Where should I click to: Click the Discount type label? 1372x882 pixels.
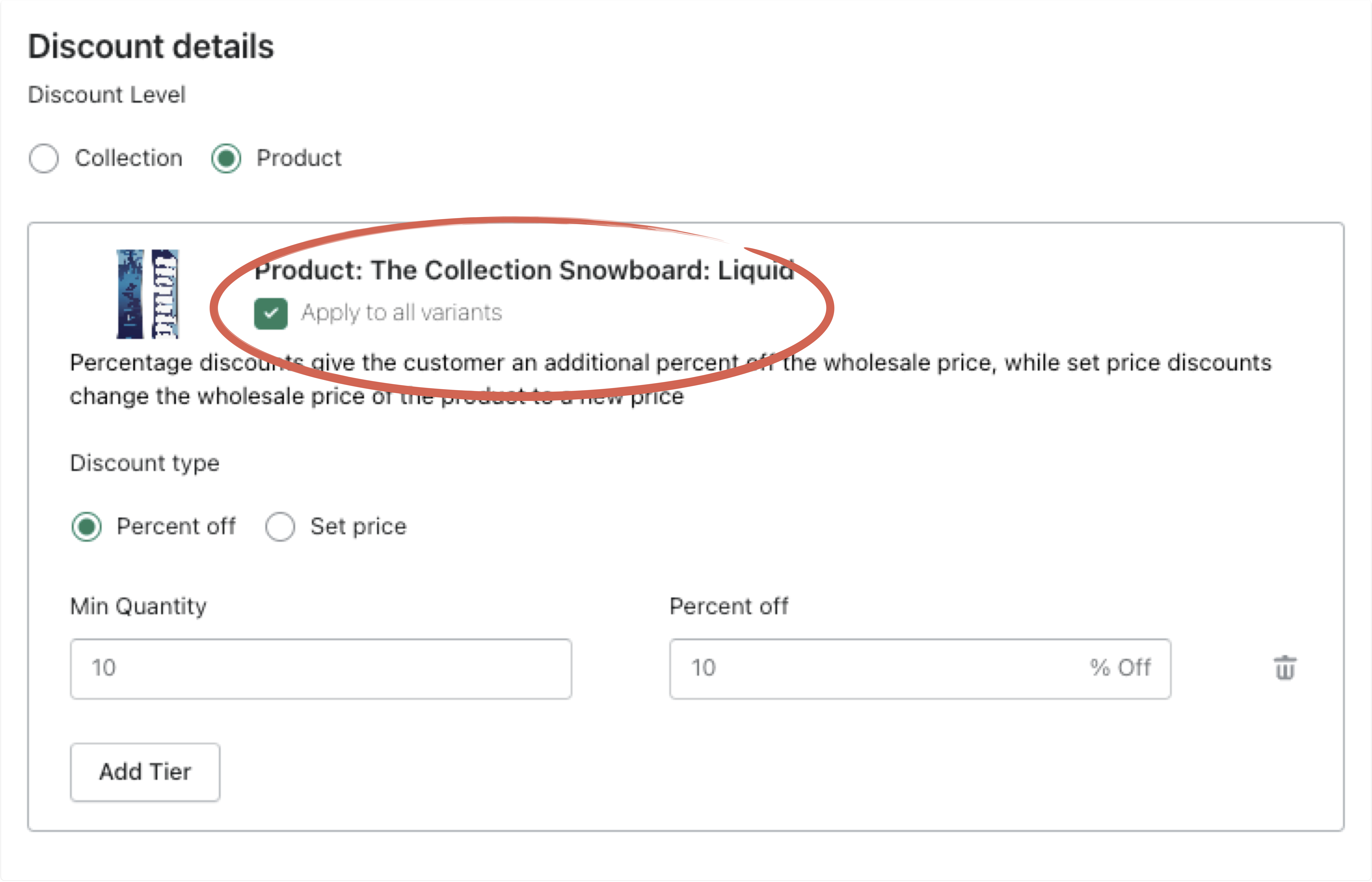click(144, 463)
